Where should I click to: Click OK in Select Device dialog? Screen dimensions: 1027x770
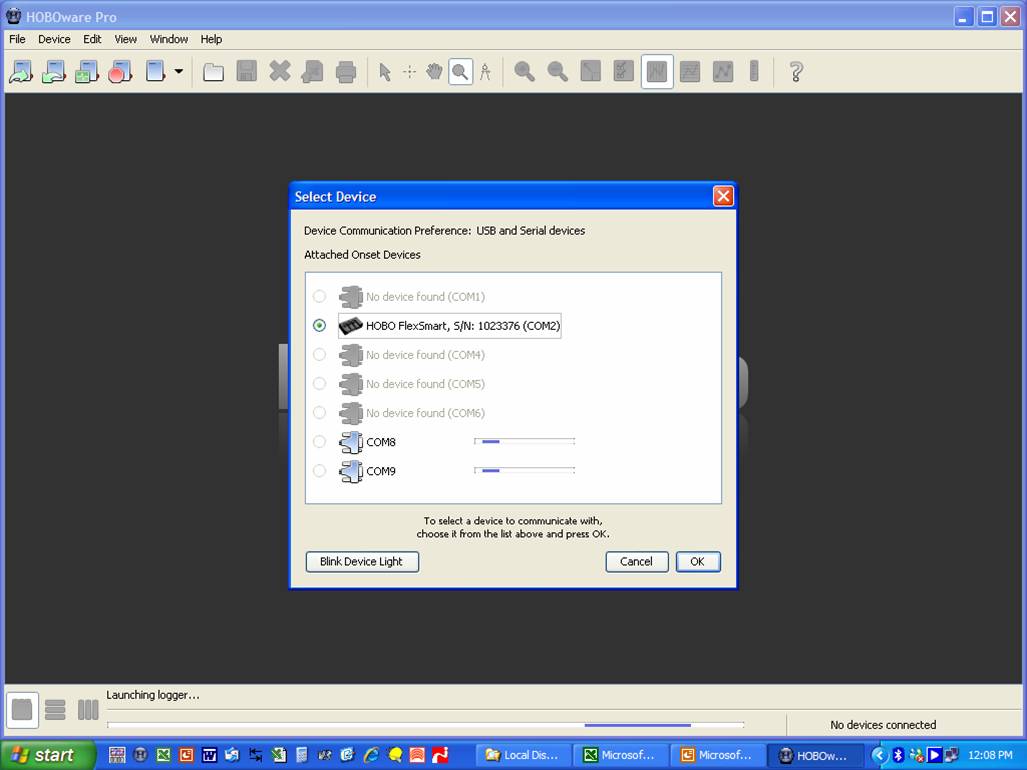(x=697, y=562)
